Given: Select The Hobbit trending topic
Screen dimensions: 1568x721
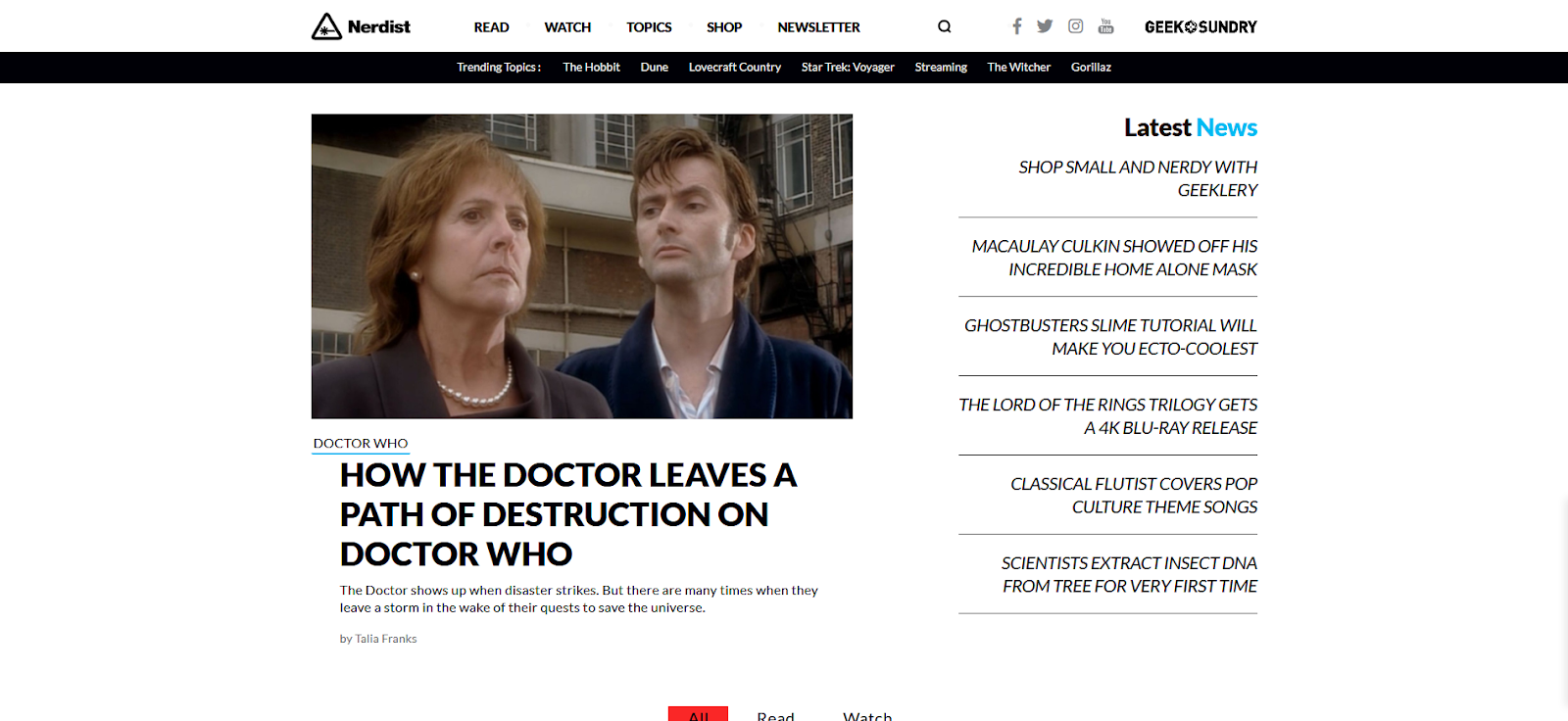Looking at the screenshot, I should [x=591, y=68].
